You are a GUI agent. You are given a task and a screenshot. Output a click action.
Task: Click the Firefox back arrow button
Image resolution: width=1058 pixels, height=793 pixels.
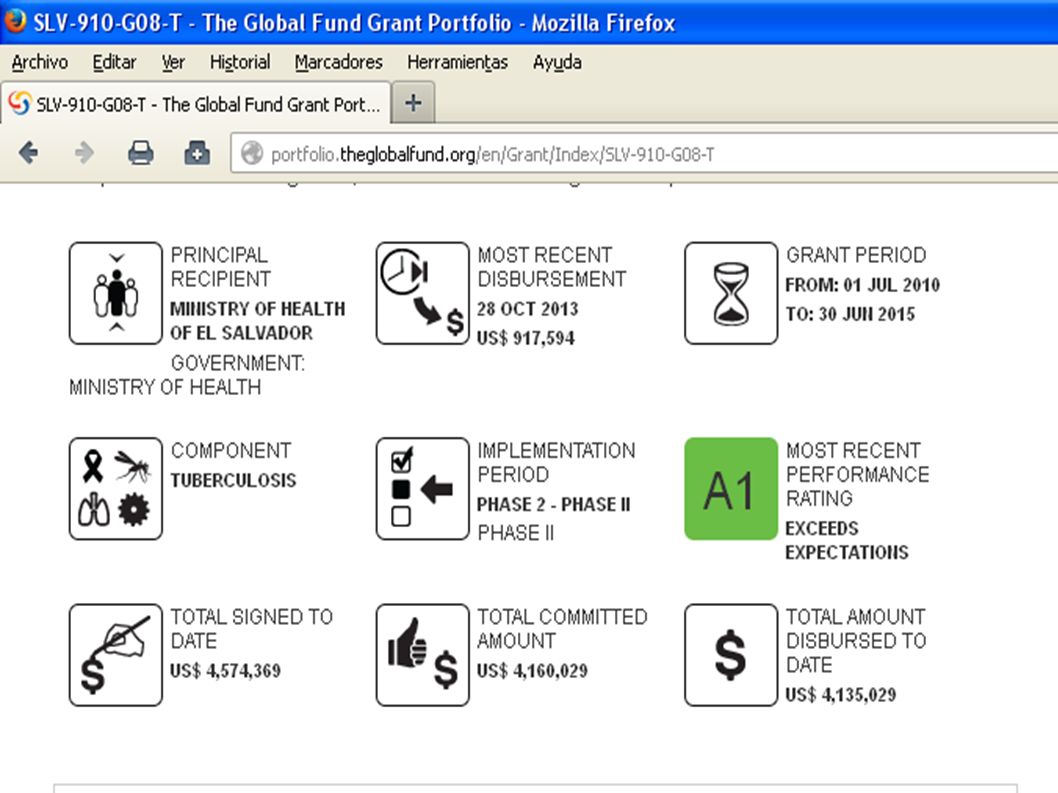(28, 153)
